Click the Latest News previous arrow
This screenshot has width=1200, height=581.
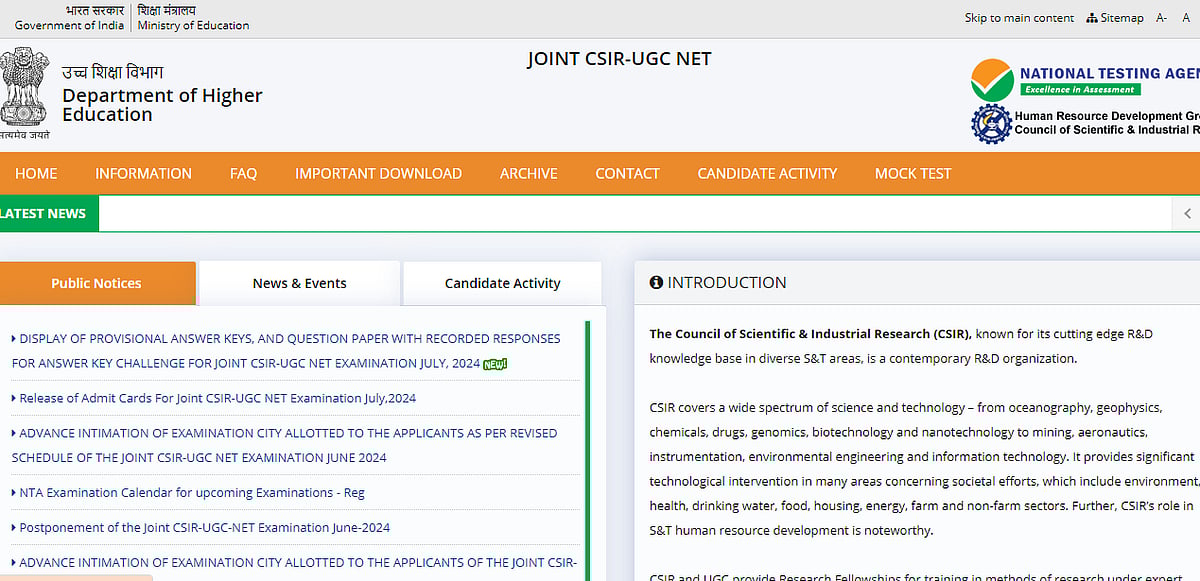pyautogui.click(x=1186, y=213)
